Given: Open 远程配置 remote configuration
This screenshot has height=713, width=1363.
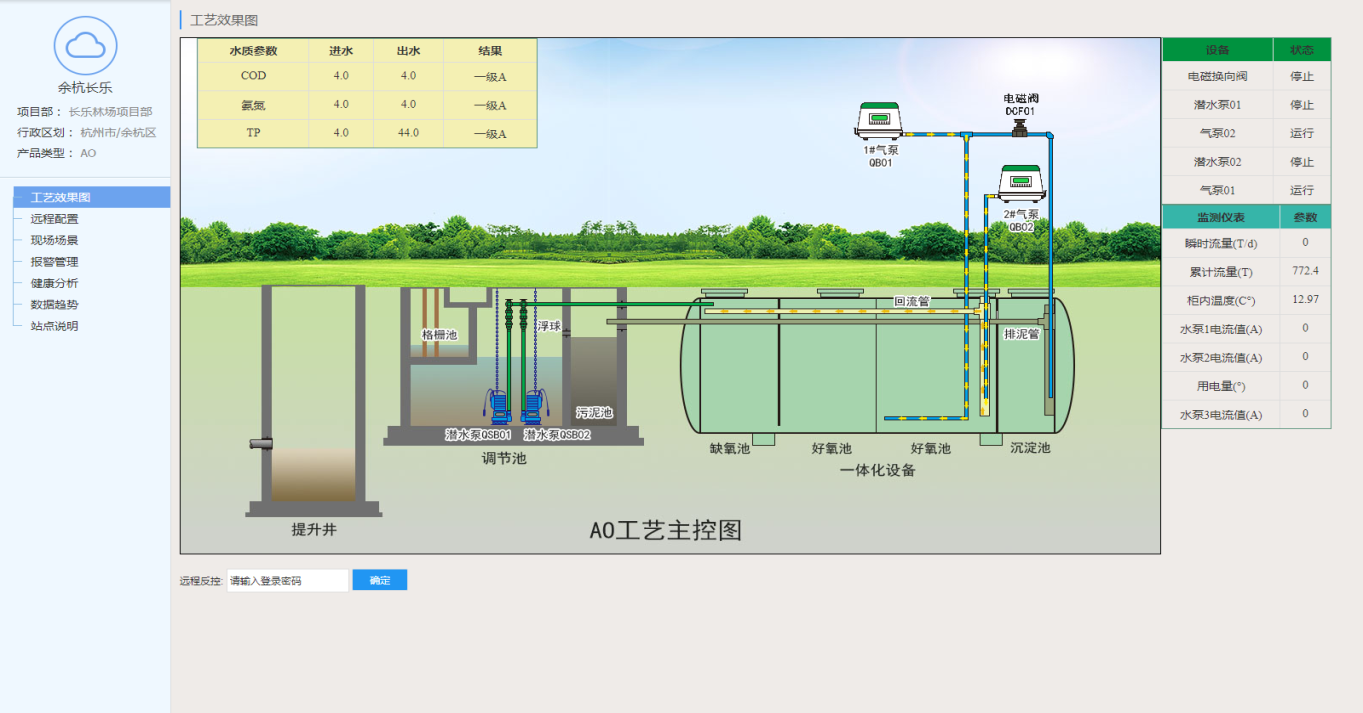Looking at the screenshot, I should point(54,219).
